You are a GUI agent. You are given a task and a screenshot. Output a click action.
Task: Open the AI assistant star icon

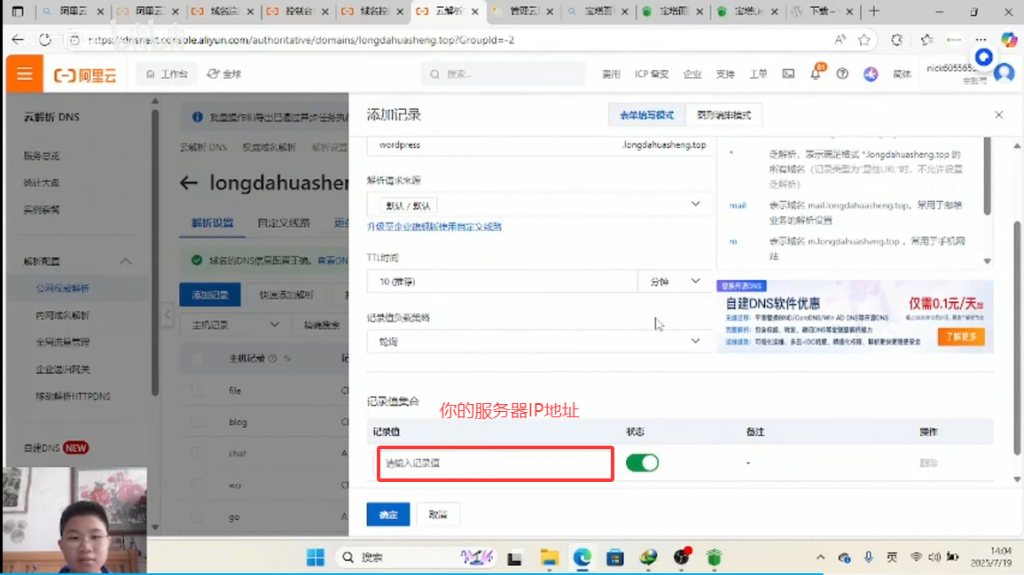tap(871, 74)
